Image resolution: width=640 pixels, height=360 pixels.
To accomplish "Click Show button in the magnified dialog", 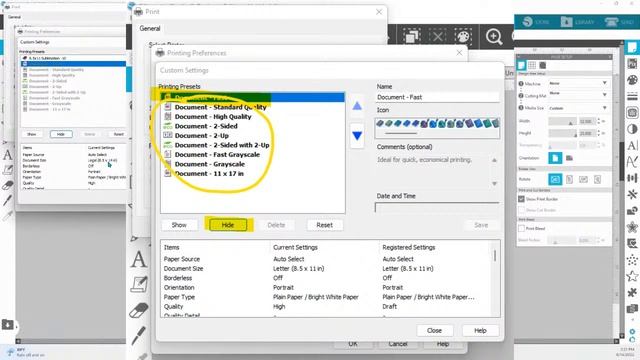I will (x=179, y=225).
